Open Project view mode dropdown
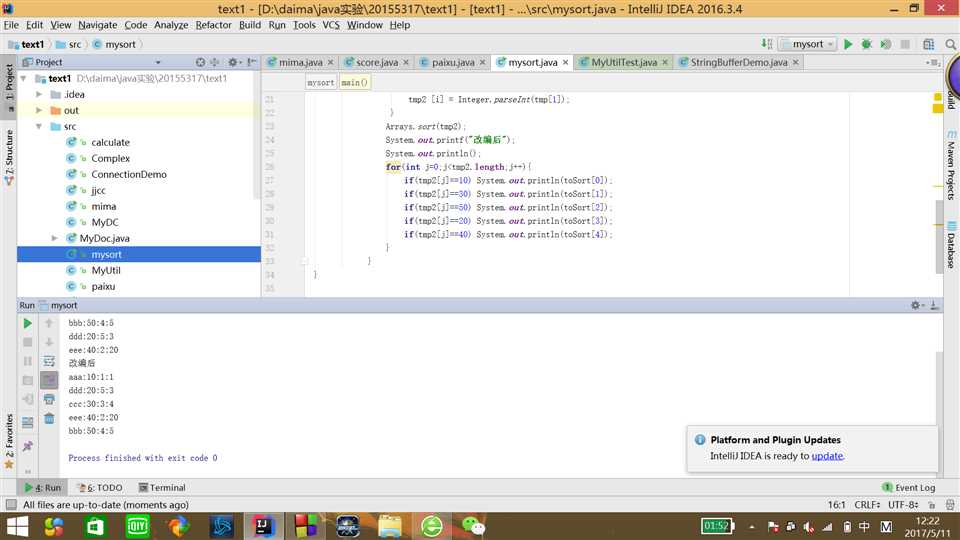 point(158,62)
